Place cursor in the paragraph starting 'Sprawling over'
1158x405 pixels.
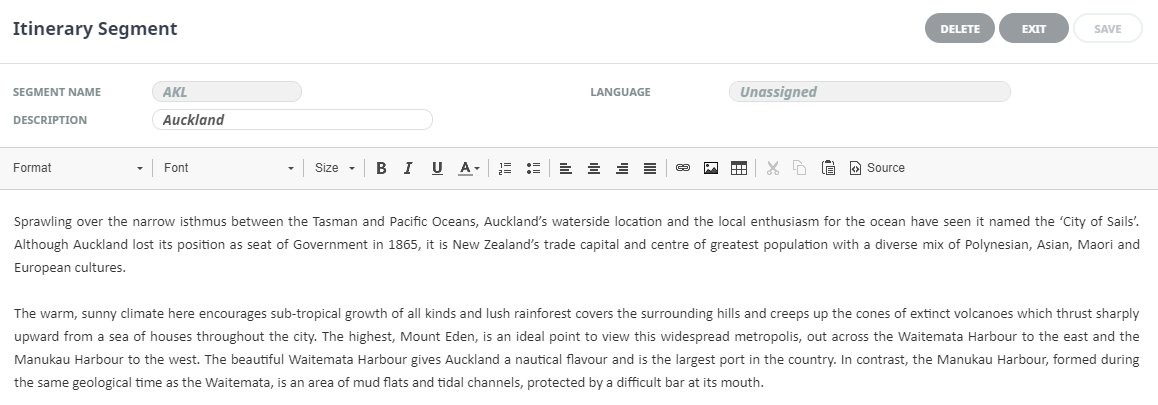point(576,245)
